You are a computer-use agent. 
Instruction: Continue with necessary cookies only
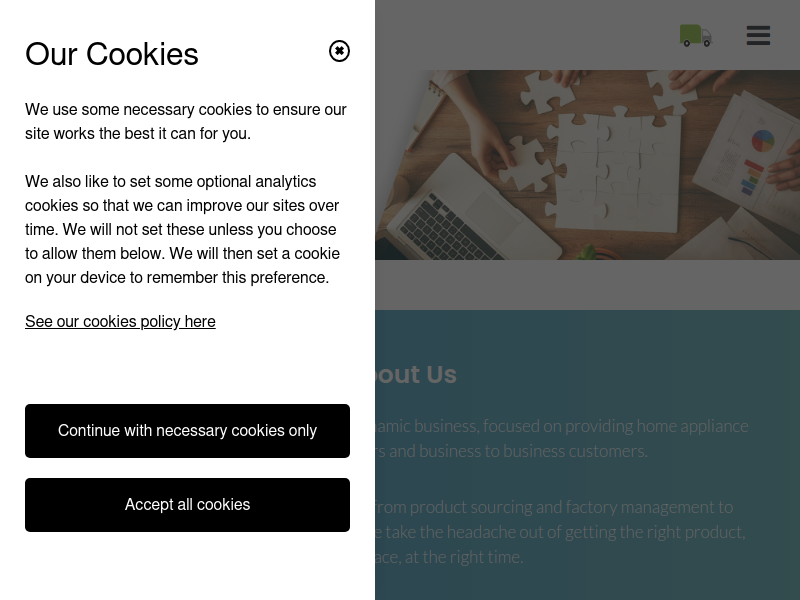click(187, 431)
